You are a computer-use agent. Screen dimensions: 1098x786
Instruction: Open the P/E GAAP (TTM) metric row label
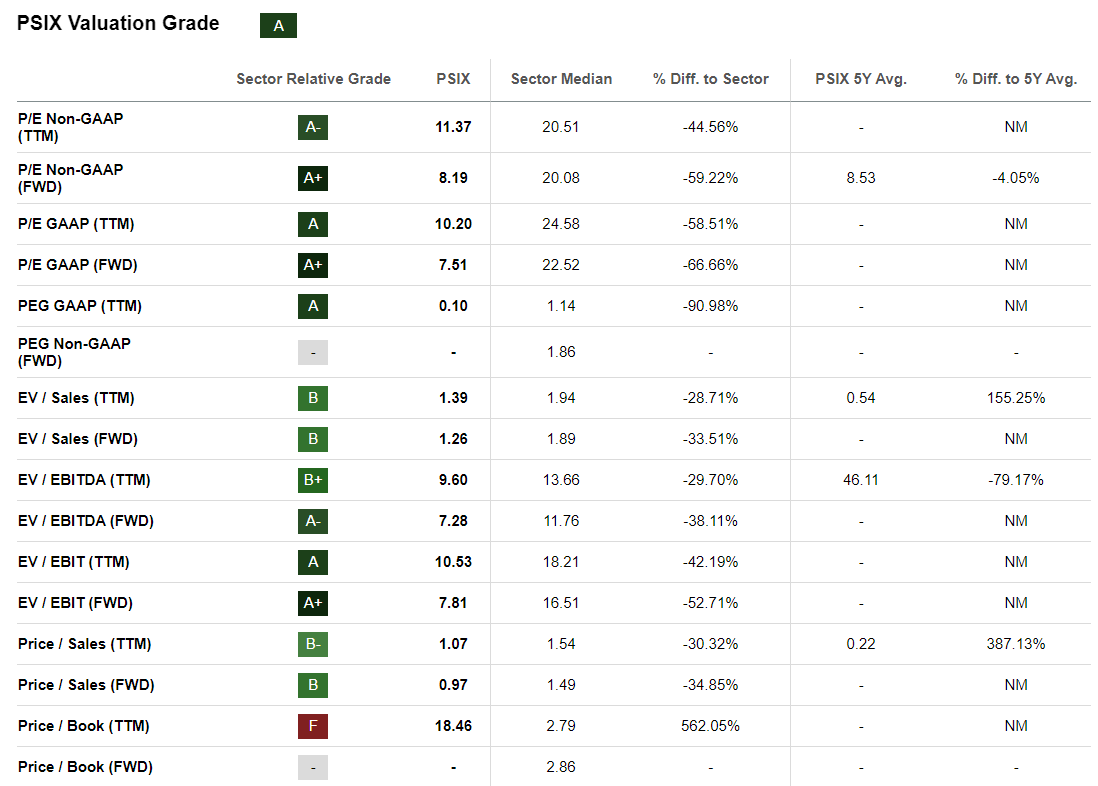[76, 224]
